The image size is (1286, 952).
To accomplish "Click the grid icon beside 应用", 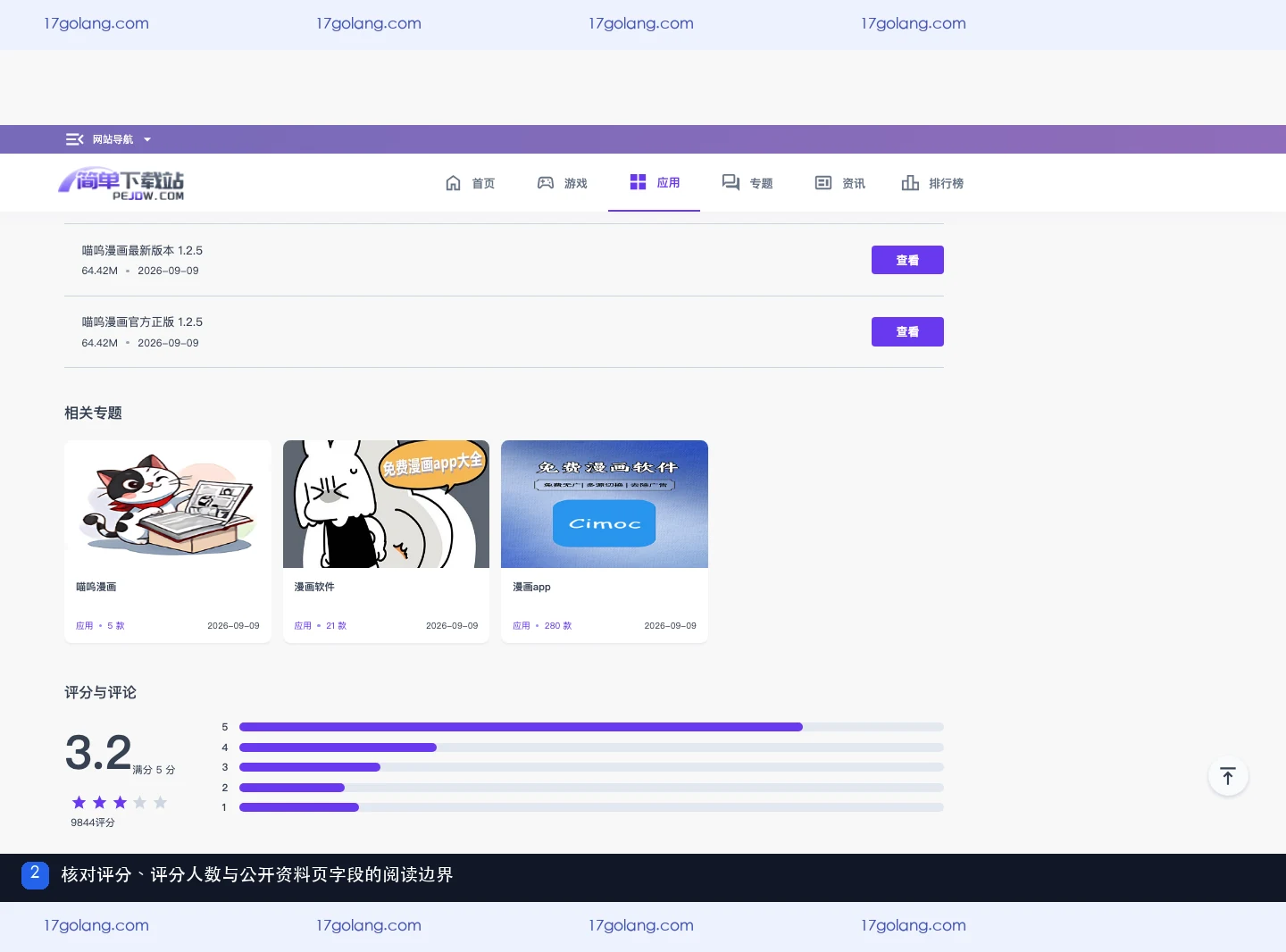I will point(638,182).
